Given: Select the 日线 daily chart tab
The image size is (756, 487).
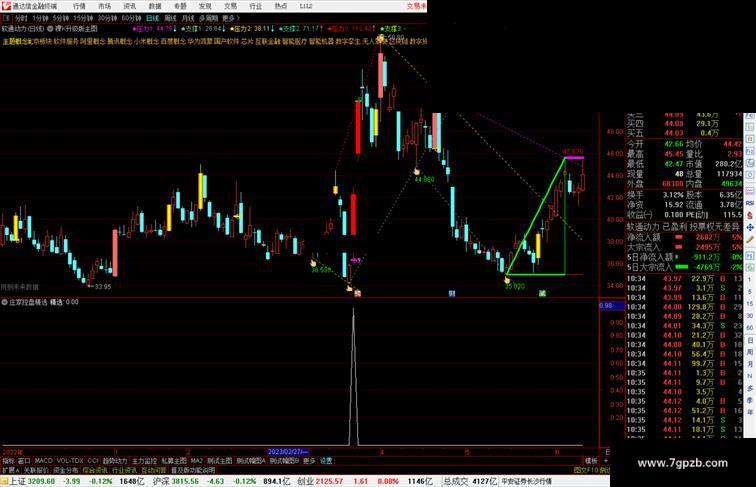Looking at the screenshot, I should coord(152,18).
